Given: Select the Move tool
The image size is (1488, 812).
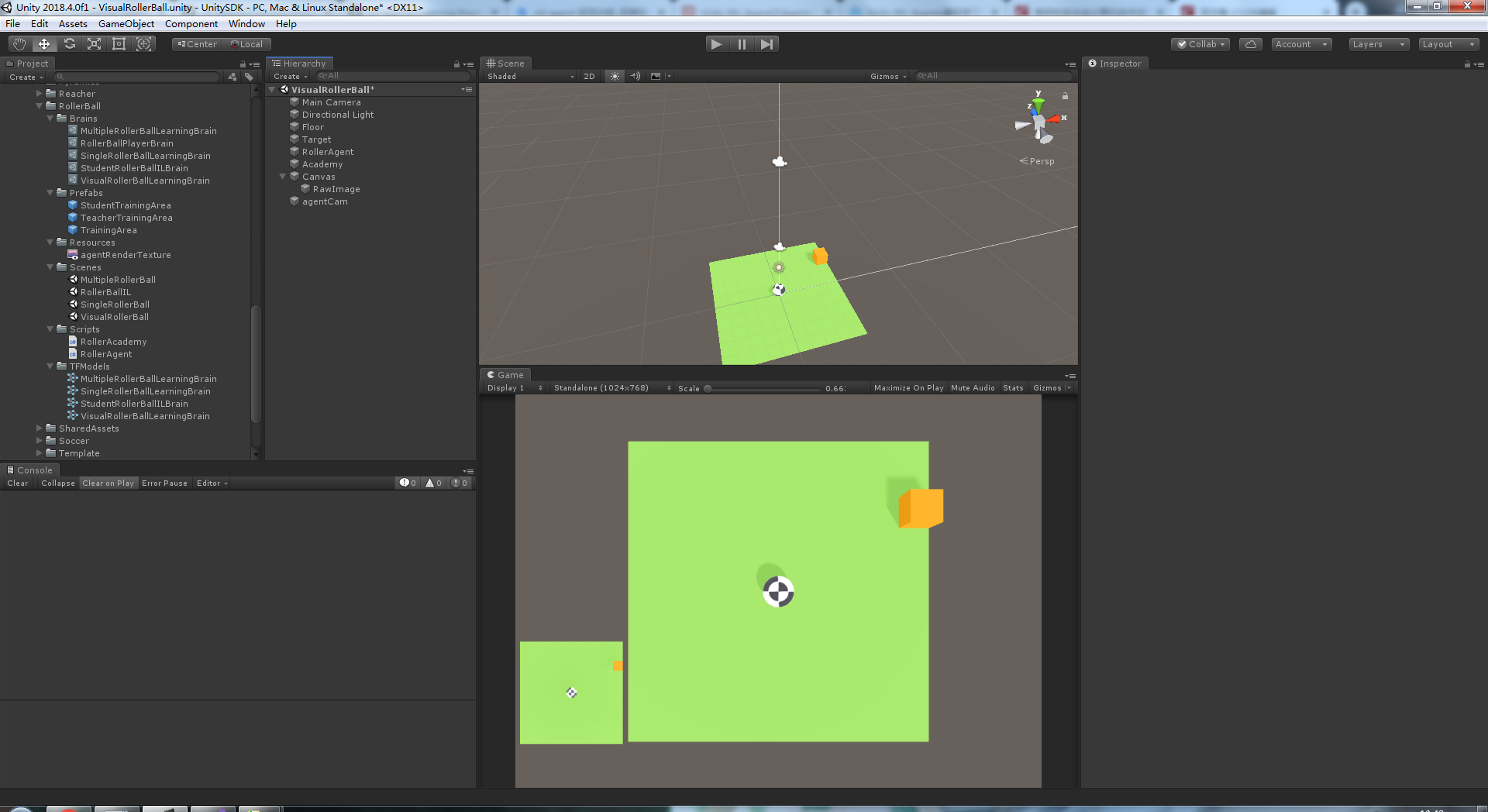Looking at the screenshot, I should click(44, 43).
